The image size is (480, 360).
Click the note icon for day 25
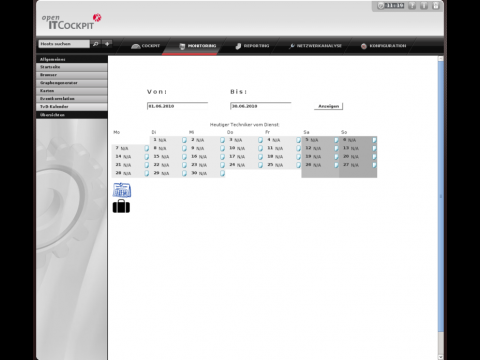(x=298, y=165)
